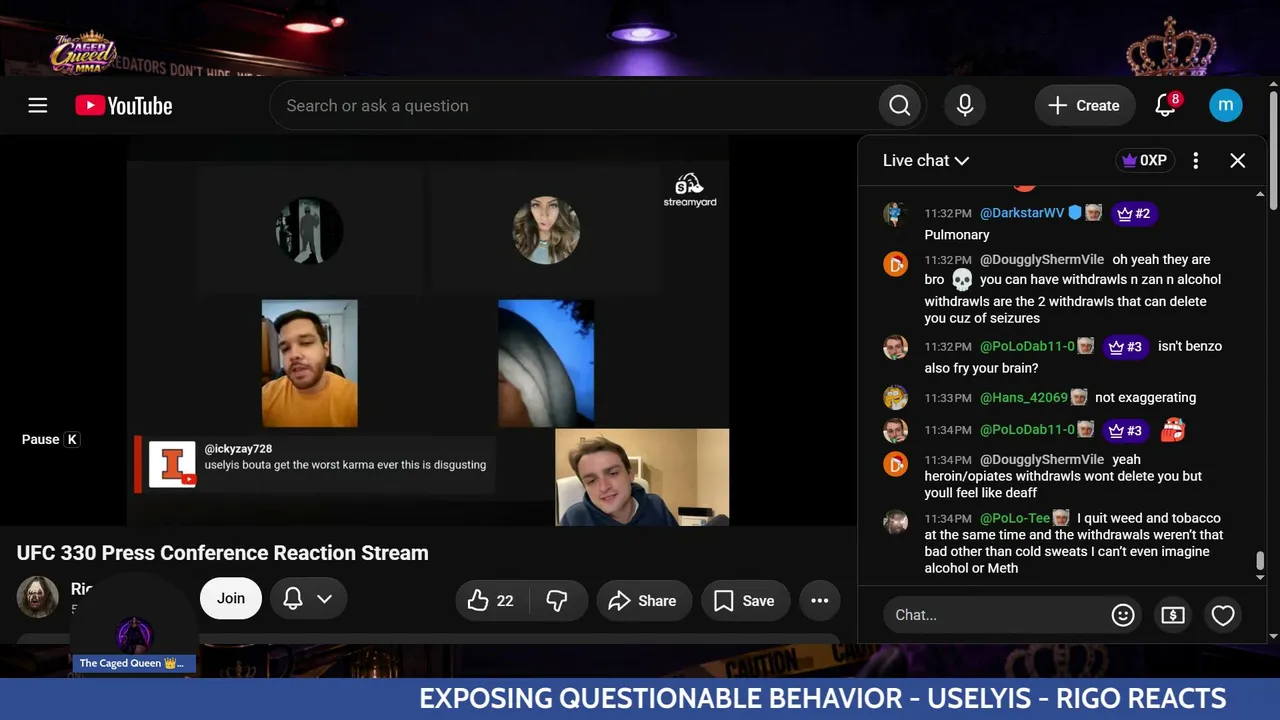Click The Caged Queen label overlay
1280x720 pixels.
pos(133,663)
